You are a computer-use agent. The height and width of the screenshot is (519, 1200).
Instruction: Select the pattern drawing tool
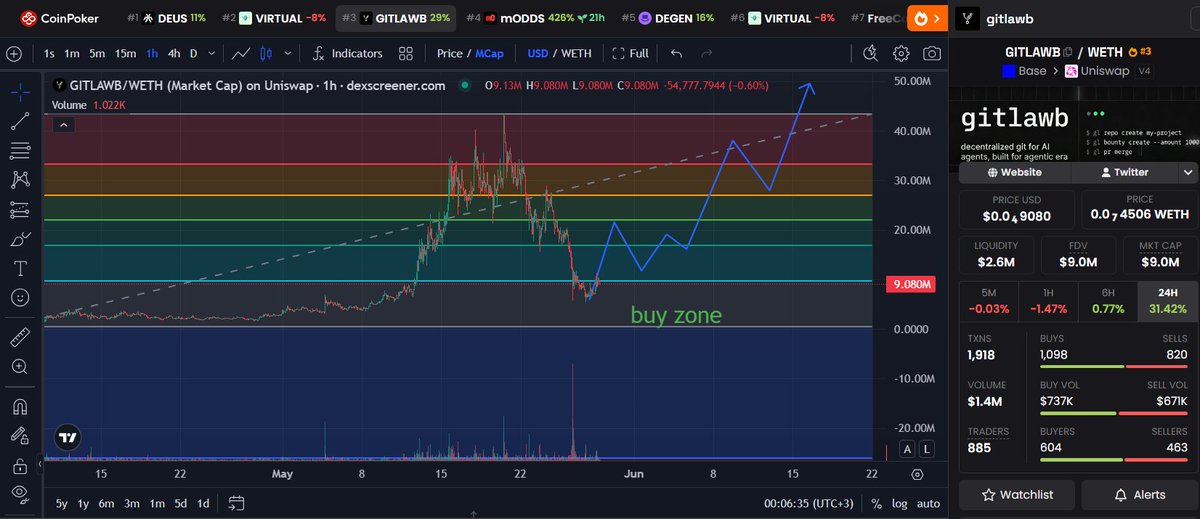click(x=20, y=180)
